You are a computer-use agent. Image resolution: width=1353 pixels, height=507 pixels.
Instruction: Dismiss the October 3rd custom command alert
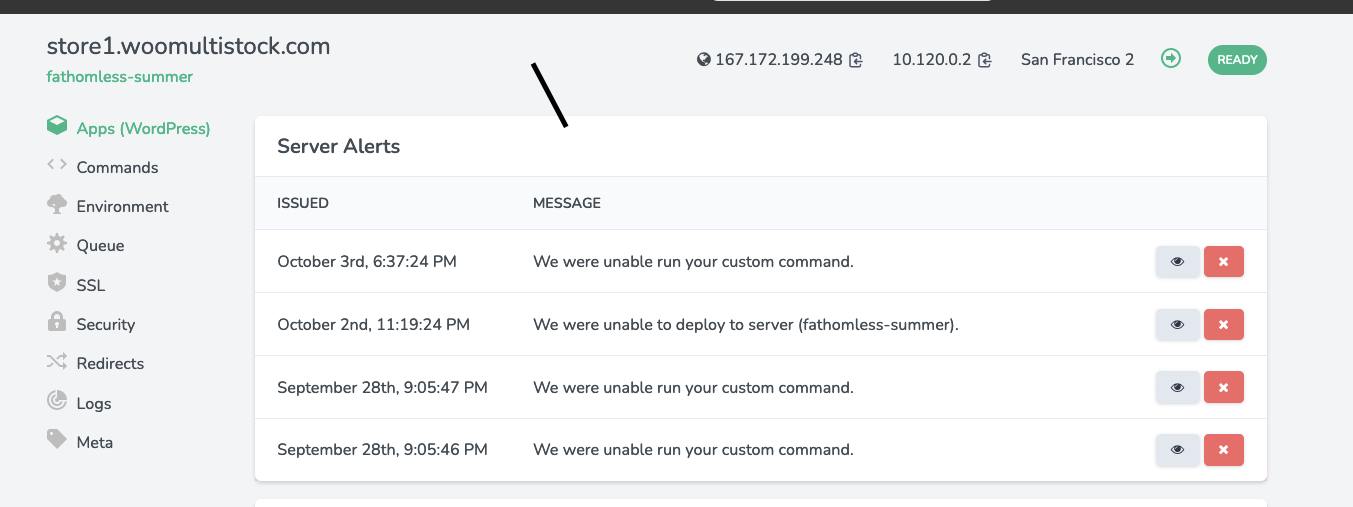[x=1223, y=262]
